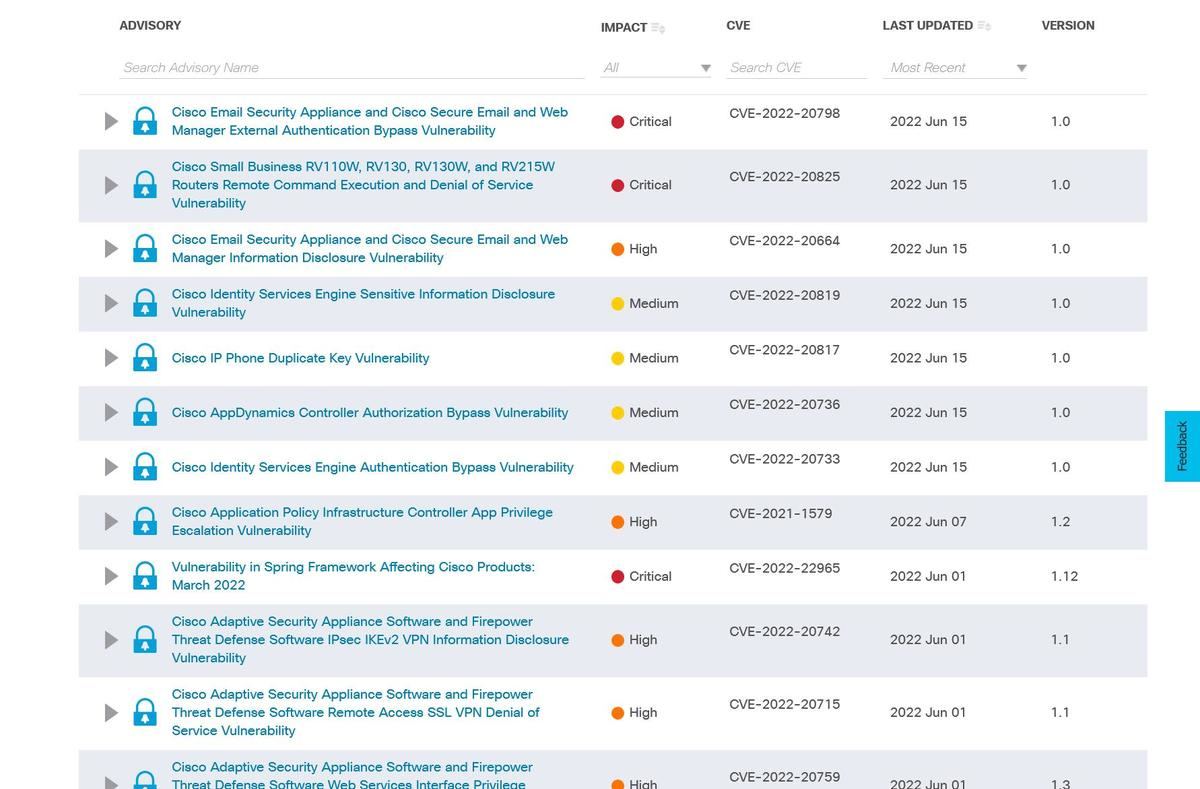The height and width of the screenshot is (789, 1200).
Task: Open Small Business RV110W Routers Remote Command Execution advisory
Action: 363,185
